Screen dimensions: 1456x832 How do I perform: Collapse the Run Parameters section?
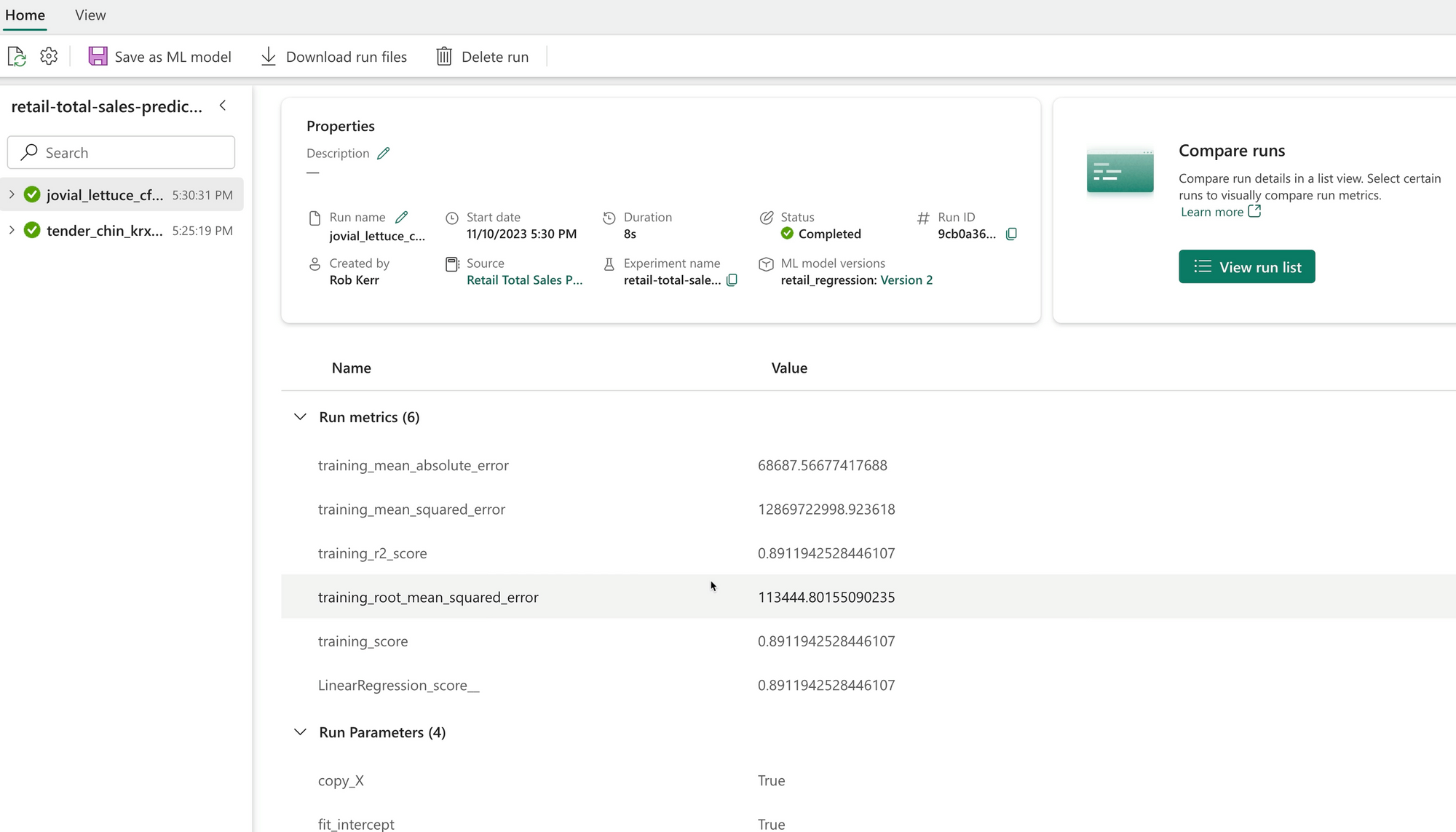click(x=300, y=732)
